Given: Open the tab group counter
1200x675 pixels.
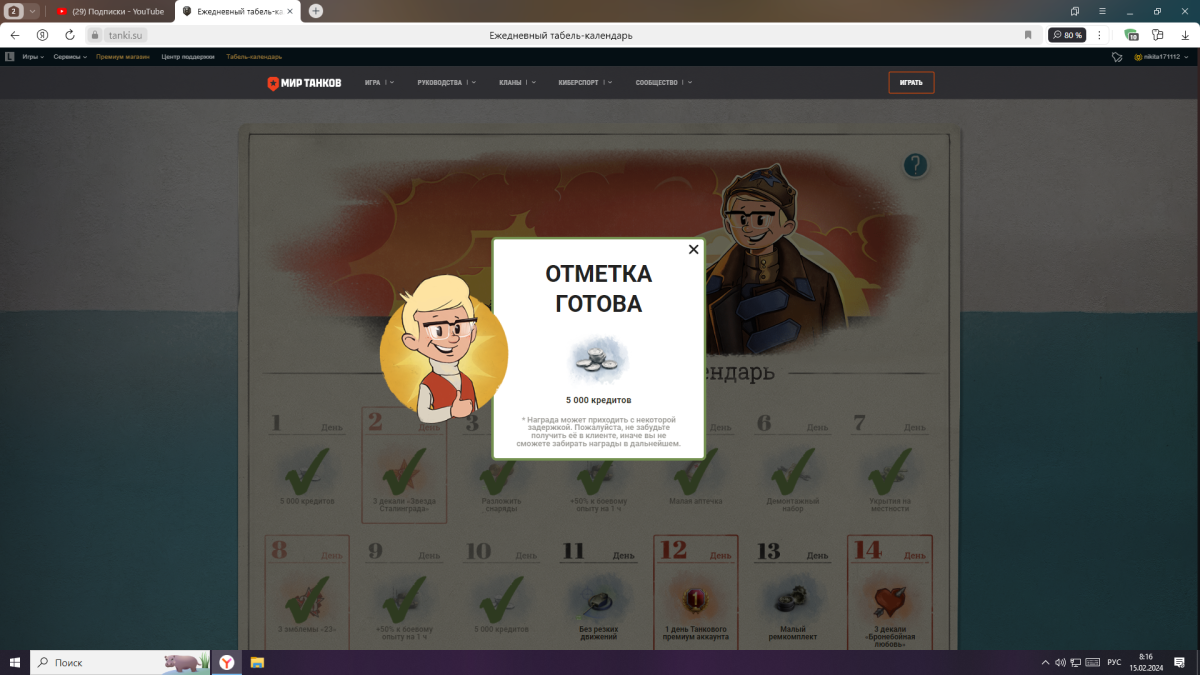Looking at the screenshot, I should (x=15, y=11).
